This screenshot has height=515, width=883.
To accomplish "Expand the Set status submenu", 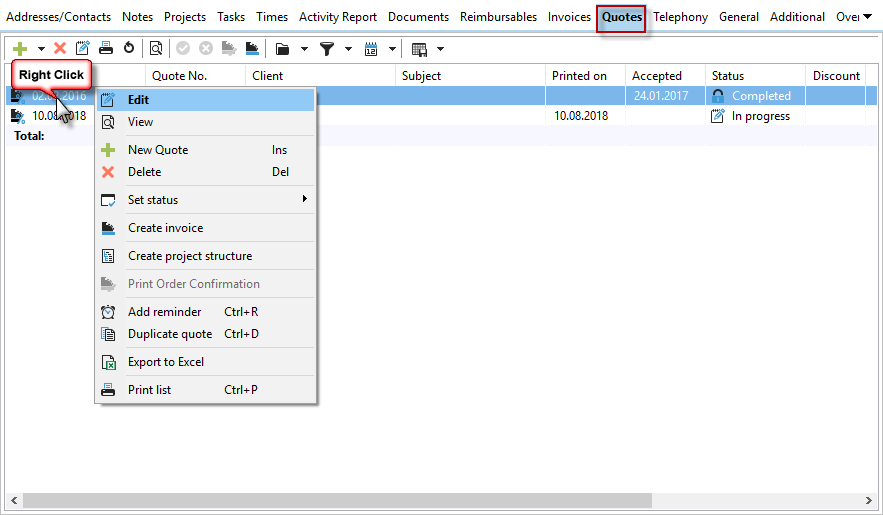I will pyautogui.click(x=205, y=200).
